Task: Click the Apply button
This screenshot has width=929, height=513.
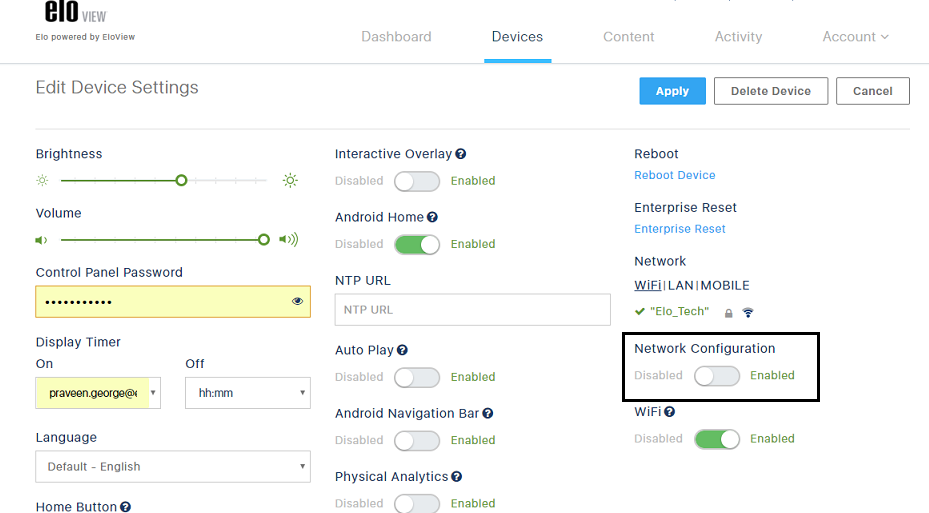Action: point(672,91)
